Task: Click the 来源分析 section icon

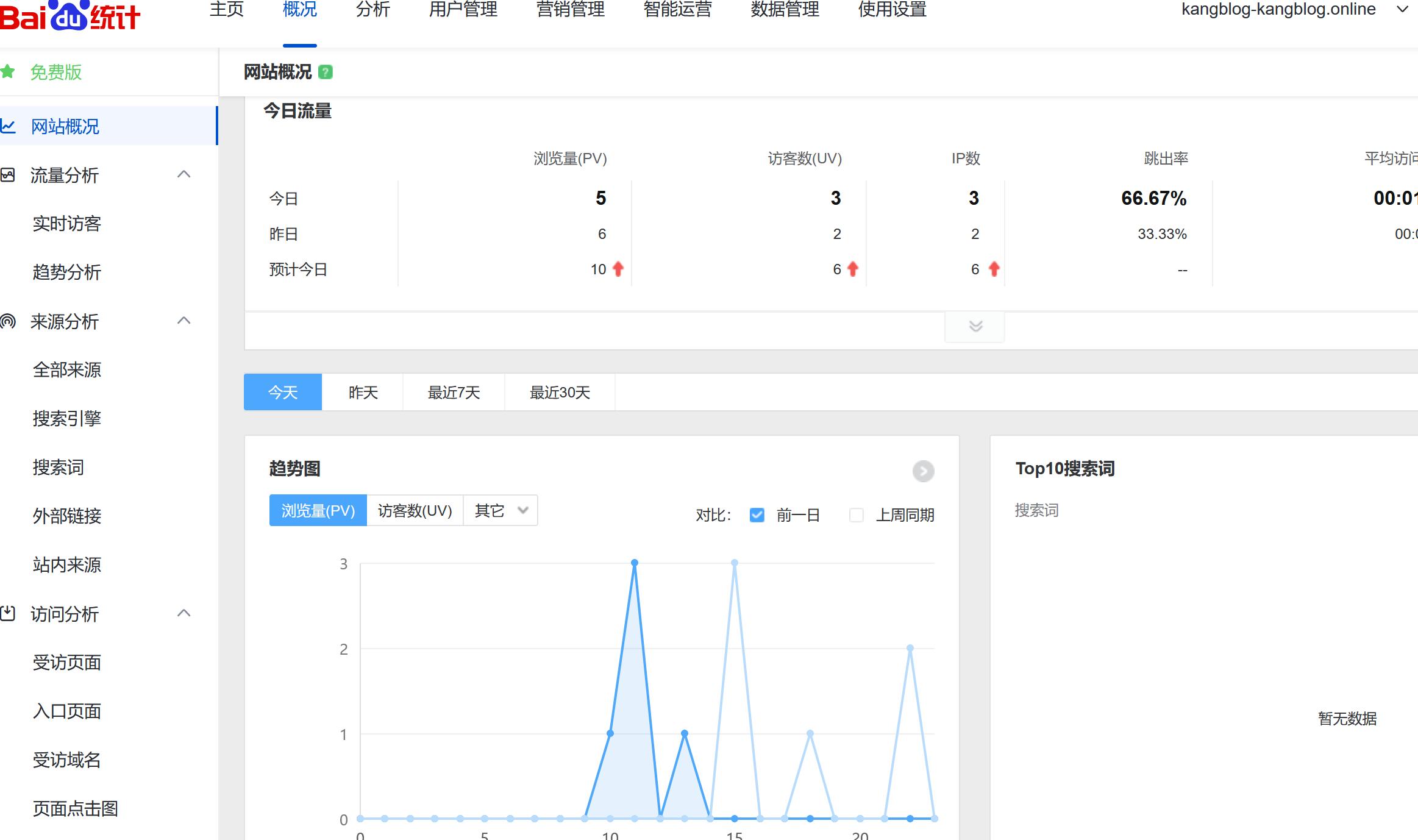Action: pyautogui.click(x=8, y=321)
